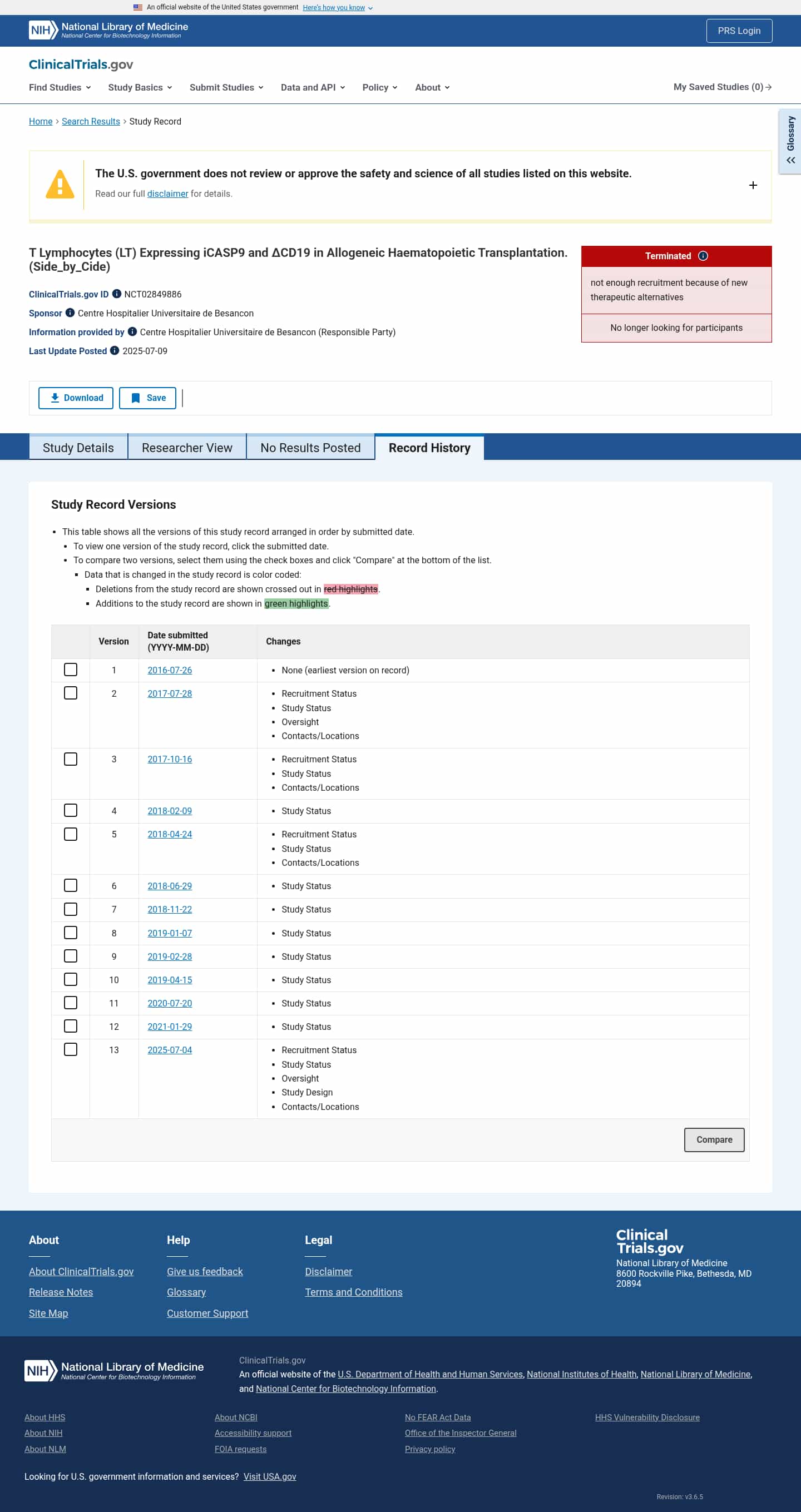Open the Glossary side panel
This screenshot has height=1512, width=801.
790,141
